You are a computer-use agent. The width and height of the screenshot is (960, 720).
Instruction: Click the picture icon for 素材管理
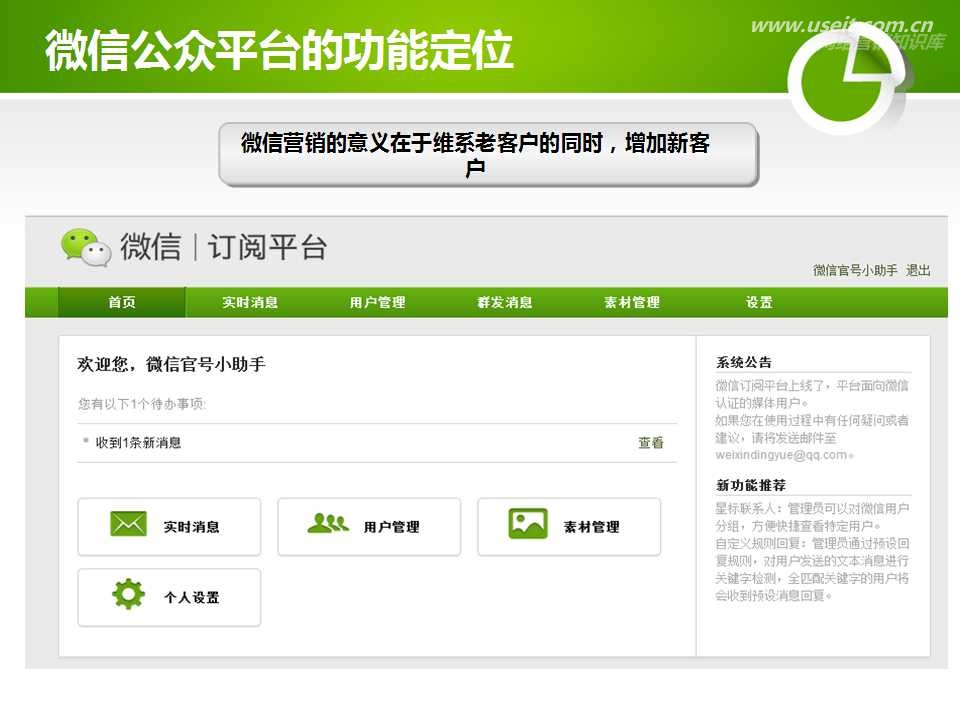click(528, 524)
